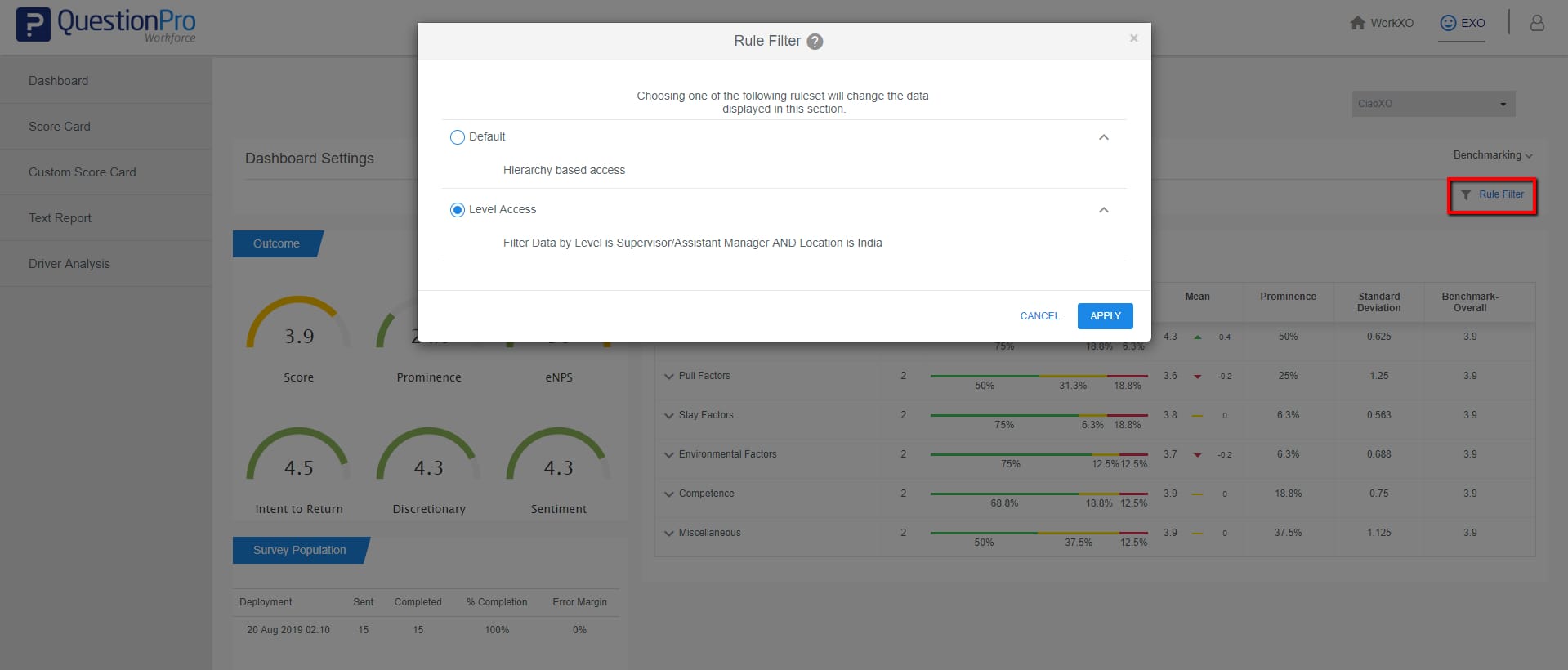The image size is (1568, 670).
Task: Open the Benchmarking dropdown
Action: pyautogui.click(x=1492, y=155)
